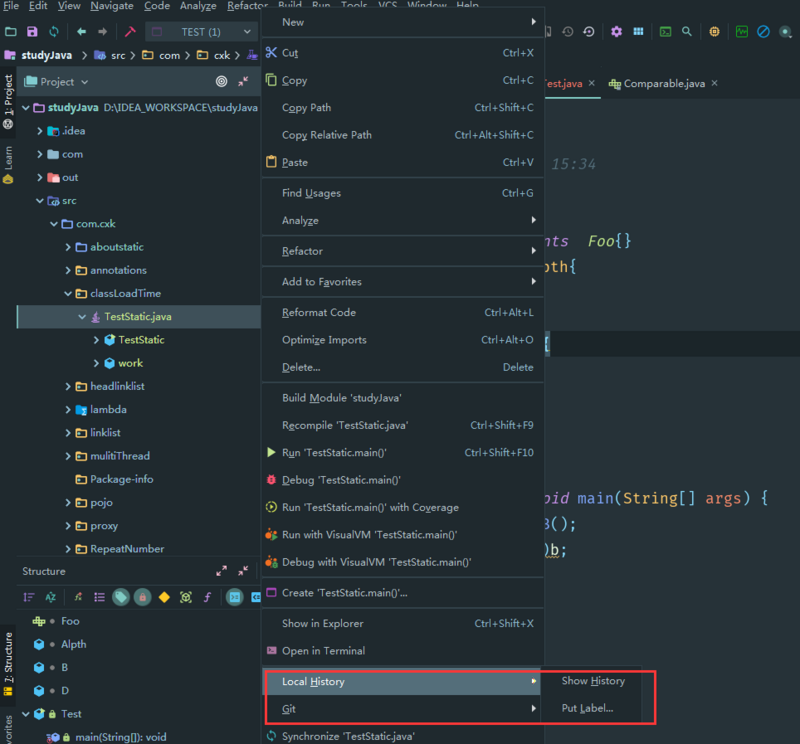Toggle Show Properties tag icon in Structure
This screenshot has height=744, width=800.
pyautogui.click(x=121, y=597)
